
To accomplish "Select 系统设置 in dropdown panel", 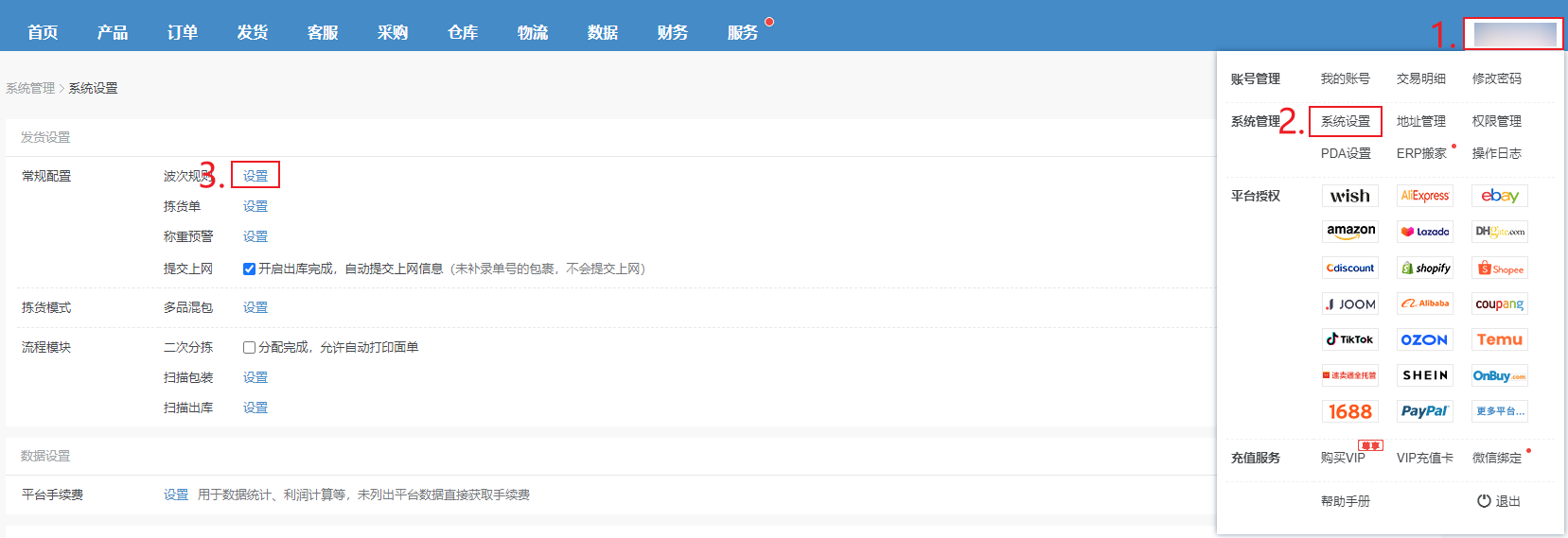I will pos(1346,121).
